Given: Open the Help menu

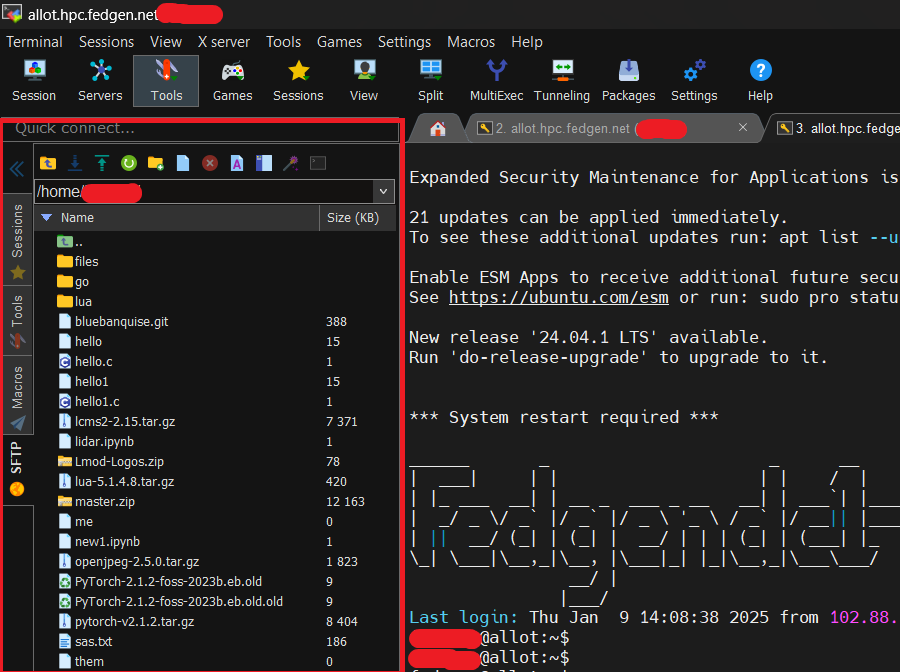Looking at the screenshot, I should pyautogui.click(x=527, y=42).
